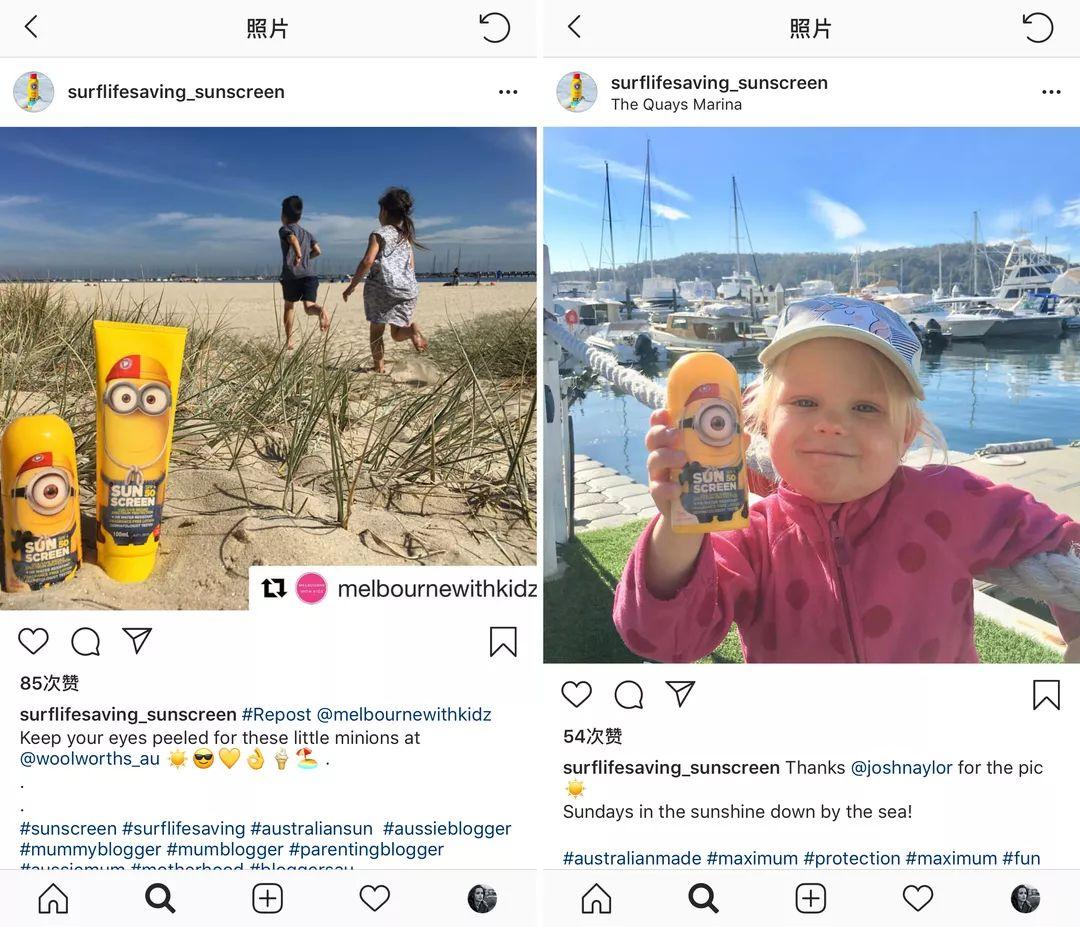The height and width of the screenshot is (927, 1080).
Task: Open options menu on left post
Action: [x=508, y=92]
